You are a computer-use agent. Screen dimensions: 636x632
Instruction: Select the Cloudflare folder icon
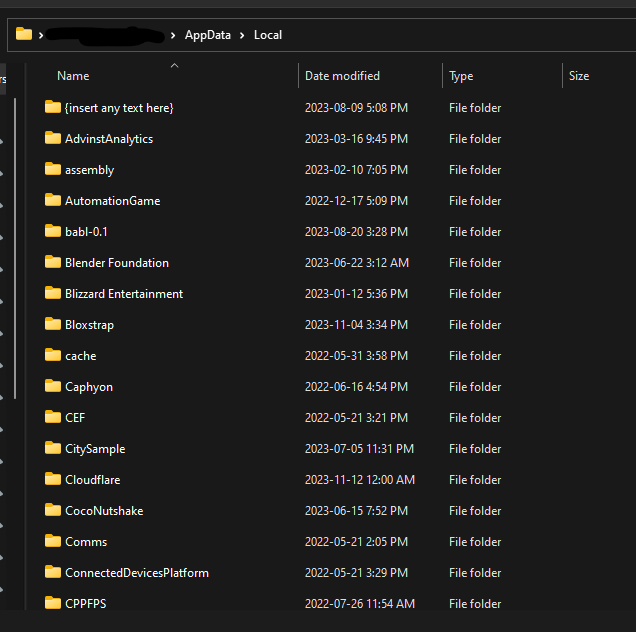53,479
